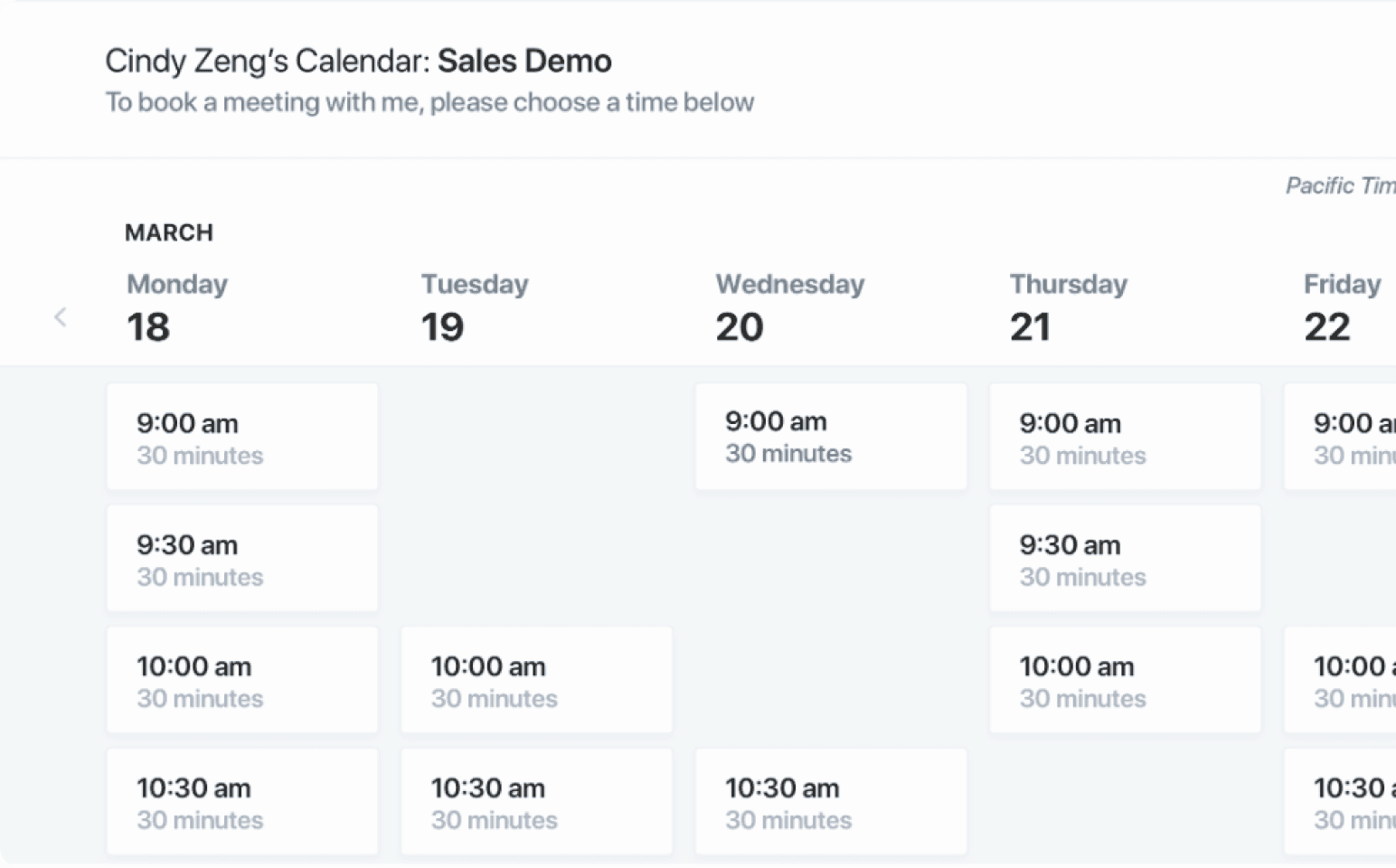Click the Monday 18 day header

coord(177,307)
